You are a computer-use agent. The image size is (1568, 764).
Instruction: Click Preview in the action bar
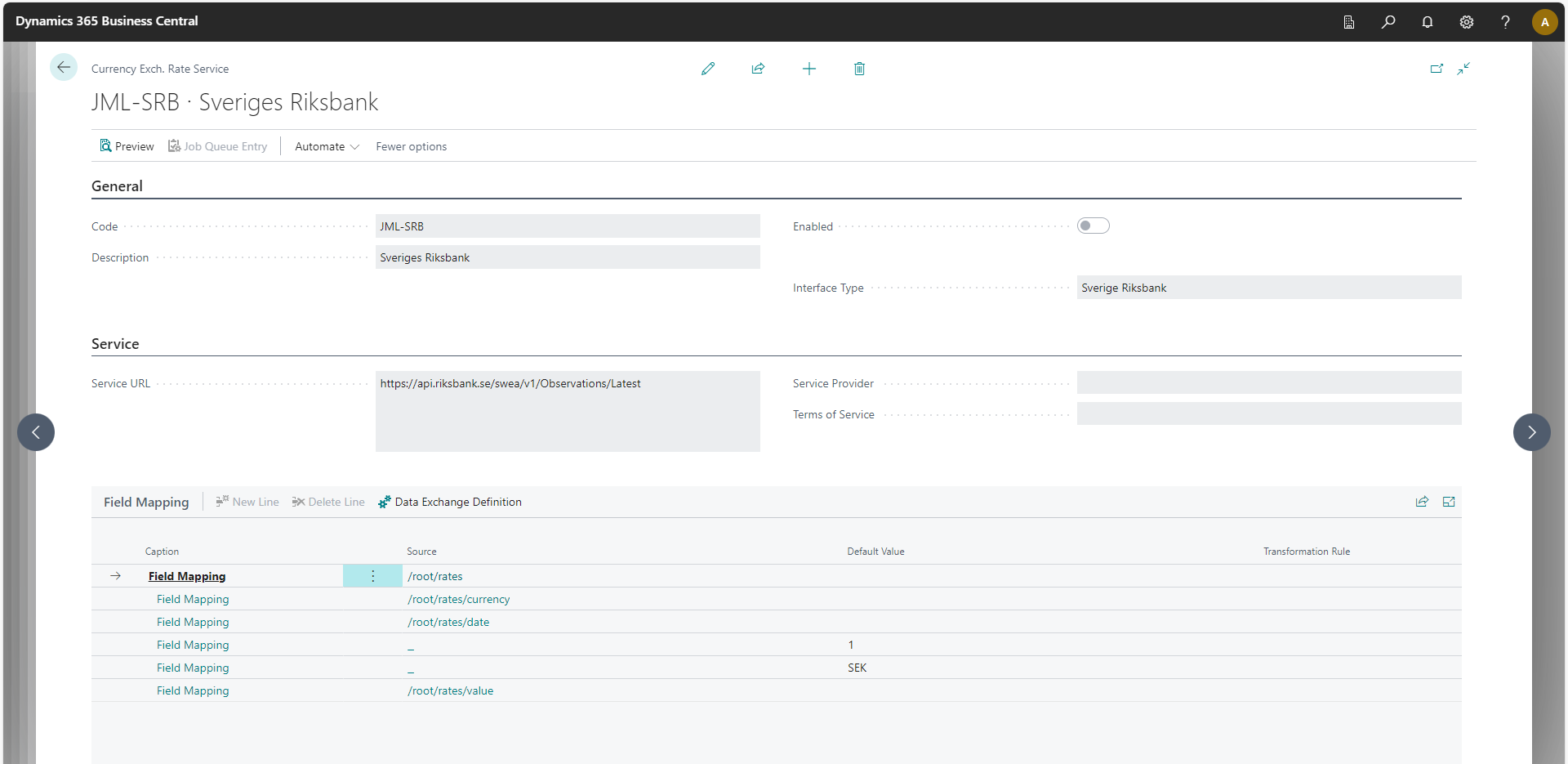tap(127, 146)
